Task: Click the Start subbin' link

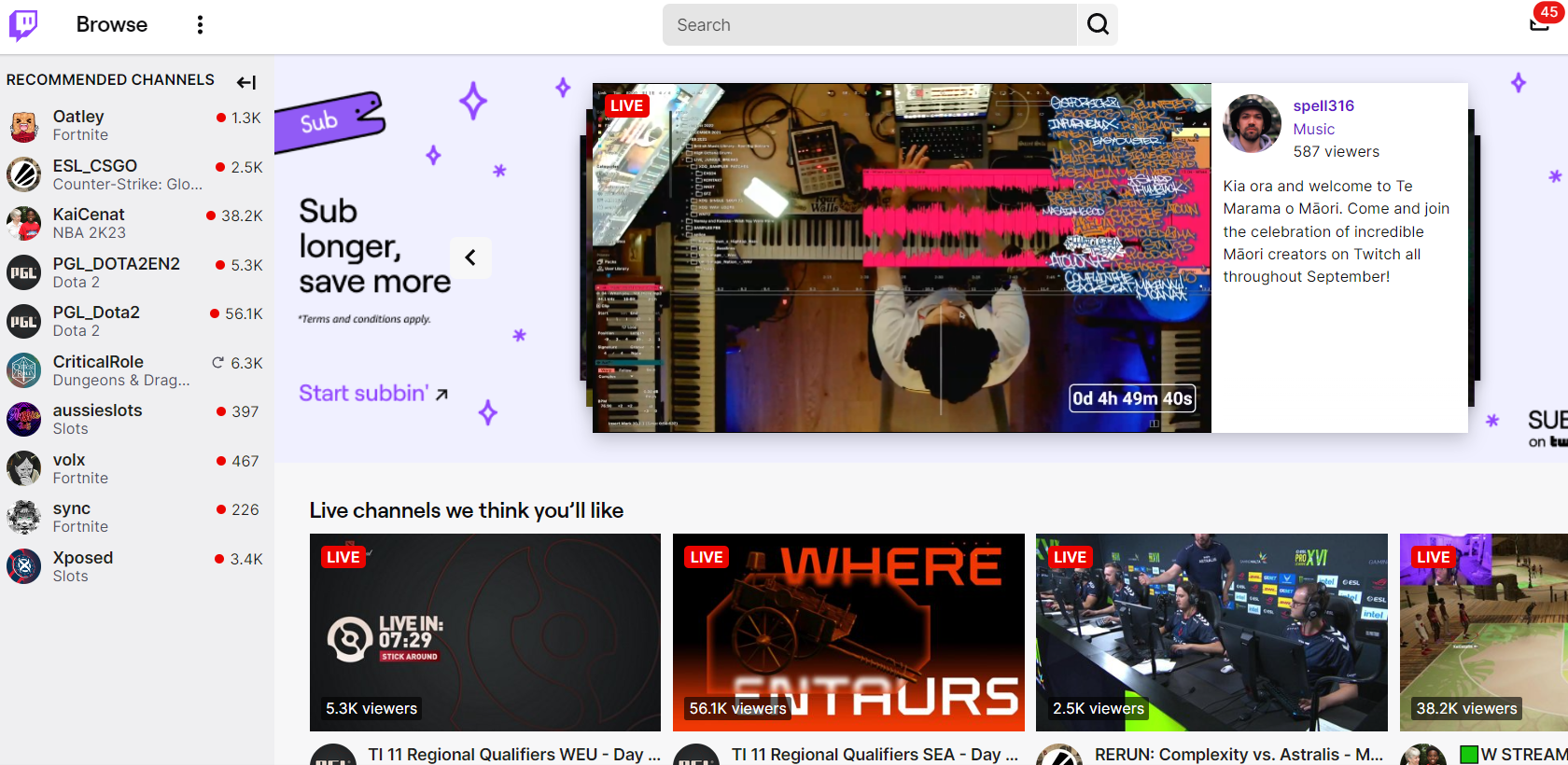Action: 373,394
